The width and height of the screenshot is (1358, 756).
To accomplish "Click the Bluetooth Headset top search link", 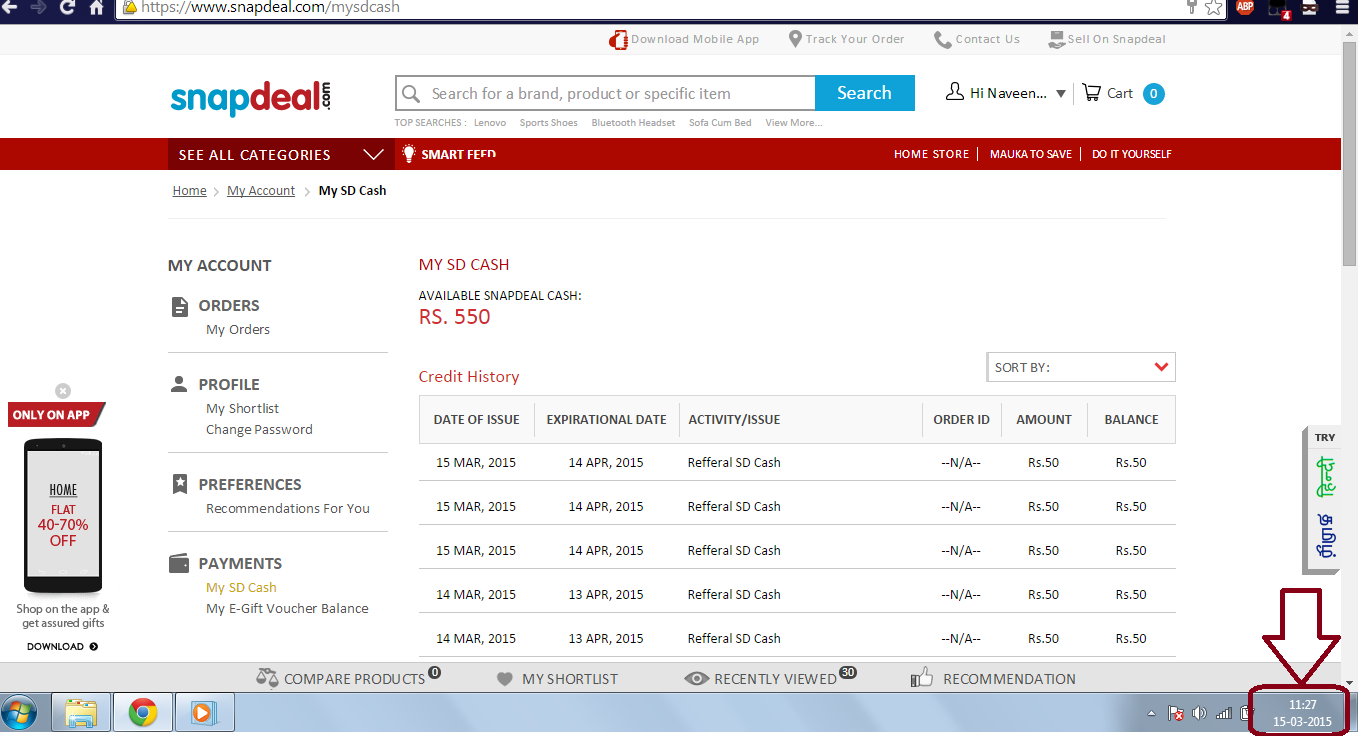I will 633,123.
